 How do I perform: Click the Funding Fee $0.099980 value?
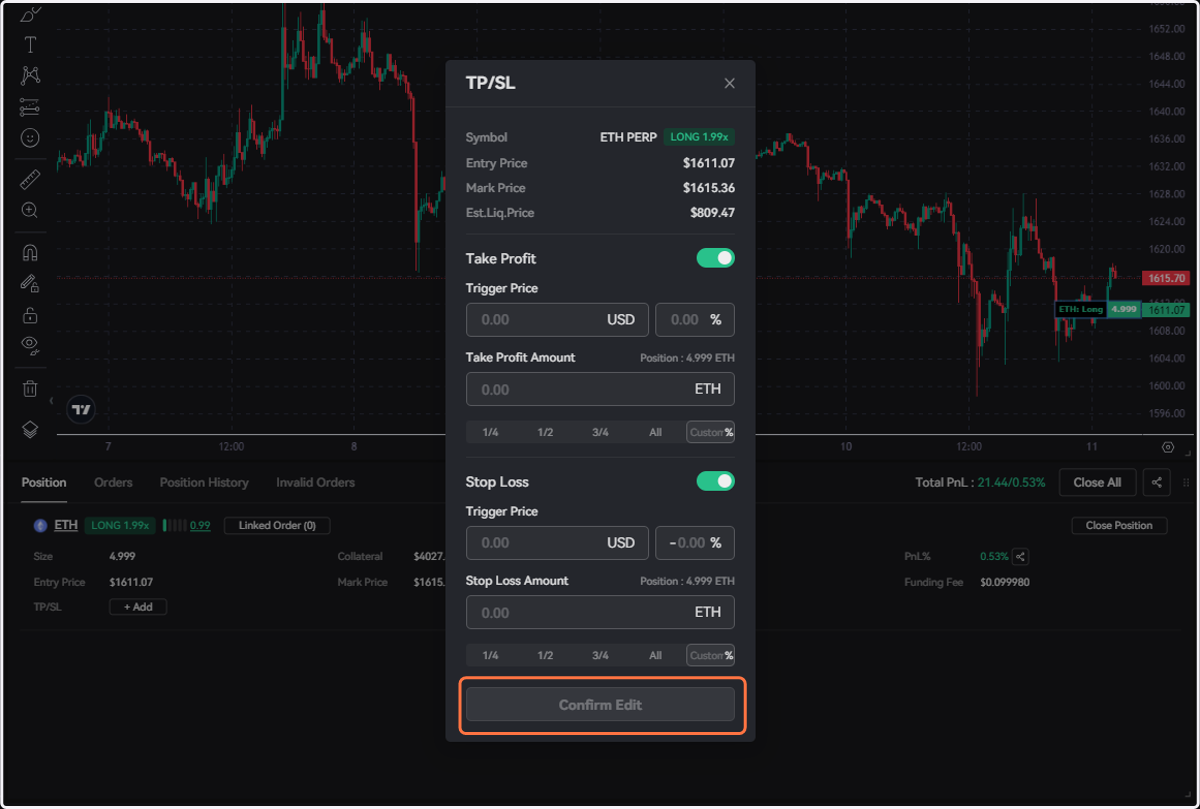point(1005,582)
